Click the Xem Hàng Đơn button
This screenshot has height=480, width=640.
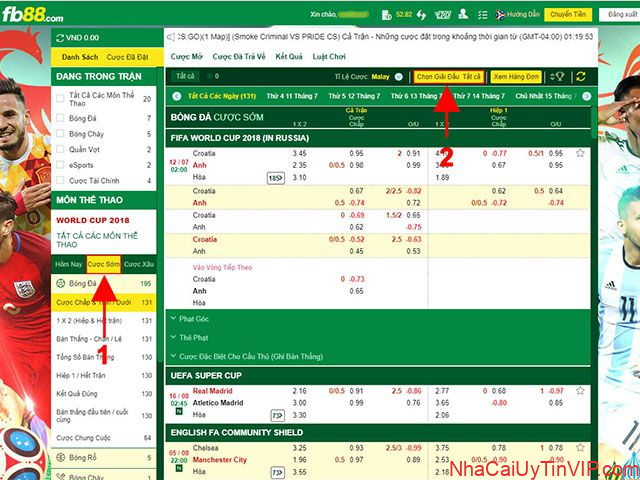[x=516, y=77]
